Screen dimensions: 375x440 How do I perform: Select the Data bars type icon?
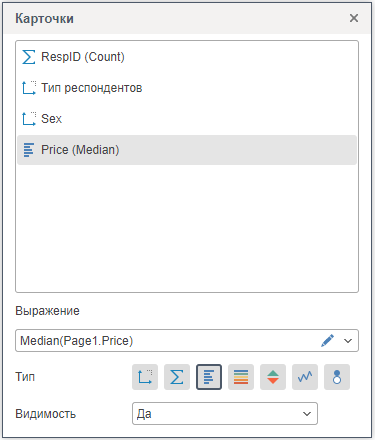tap(209, 377)
